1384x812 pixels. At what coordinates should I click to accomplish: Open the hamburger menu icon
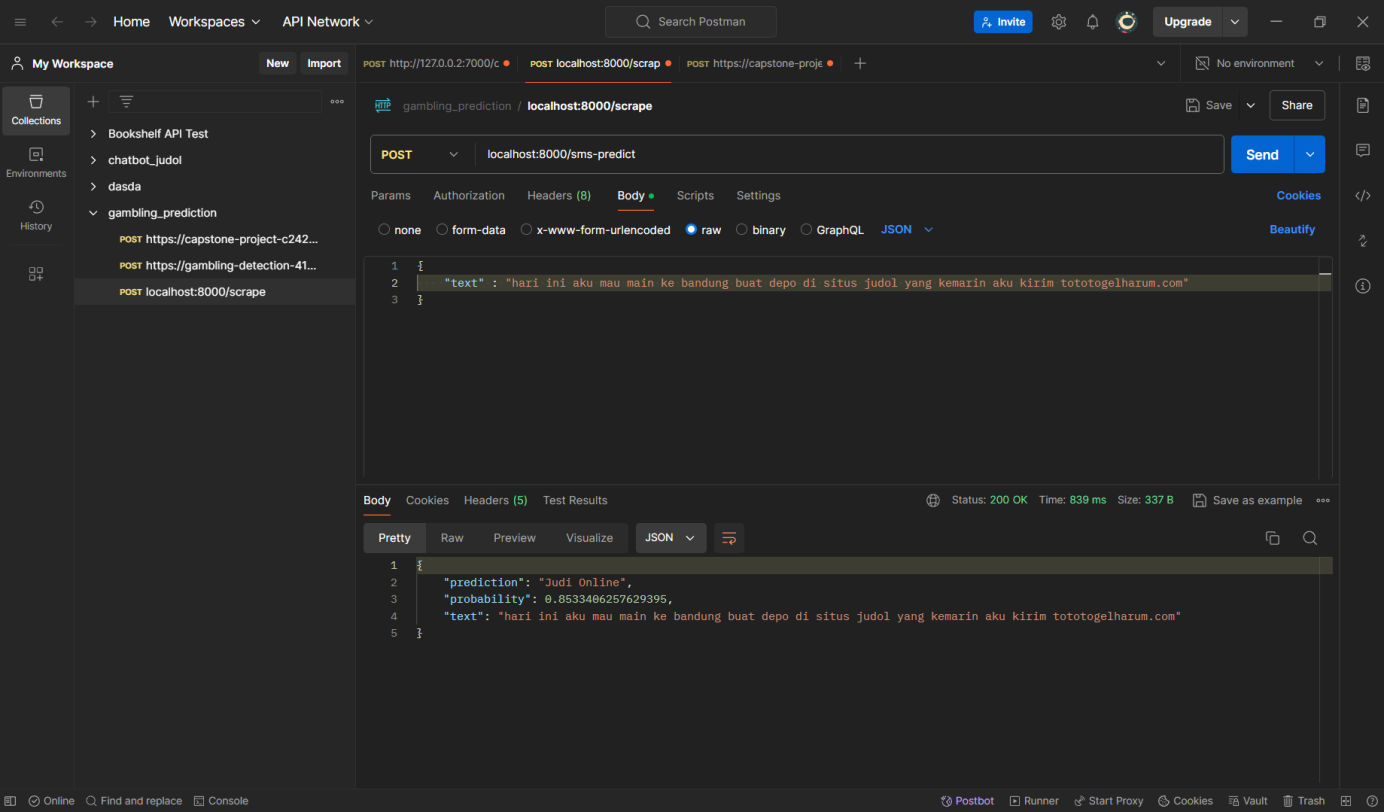tap(20, 21)
